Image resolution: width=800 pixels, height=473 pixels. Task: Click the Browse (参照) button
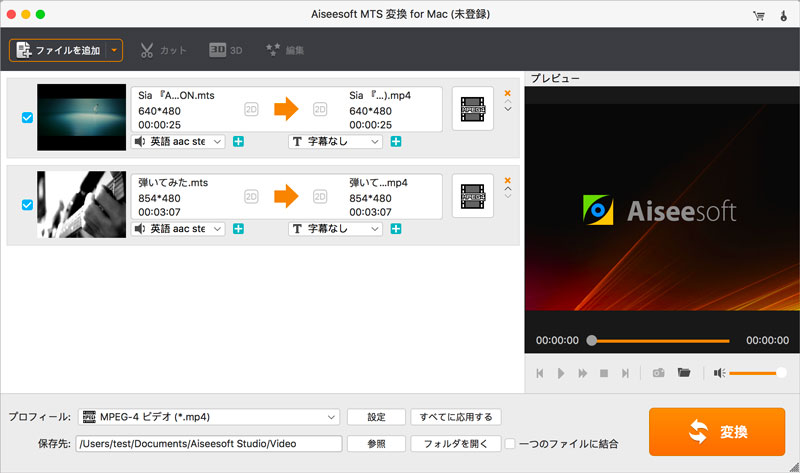tap(377, 443)
